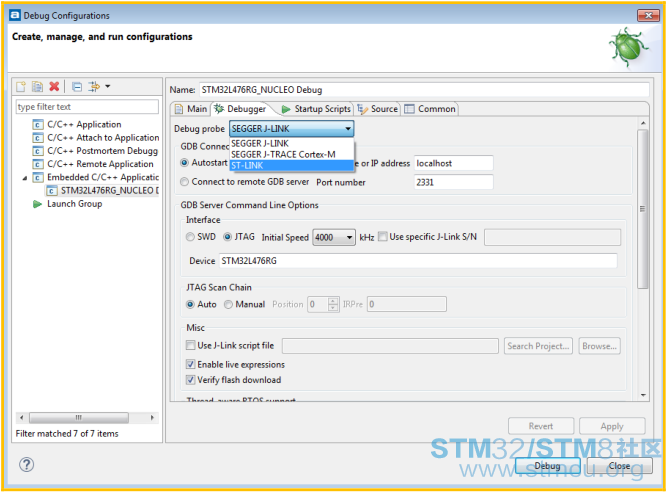Select C/C++ Application tree item
This screenshot has height=494, width=668.
coord(84,124)
